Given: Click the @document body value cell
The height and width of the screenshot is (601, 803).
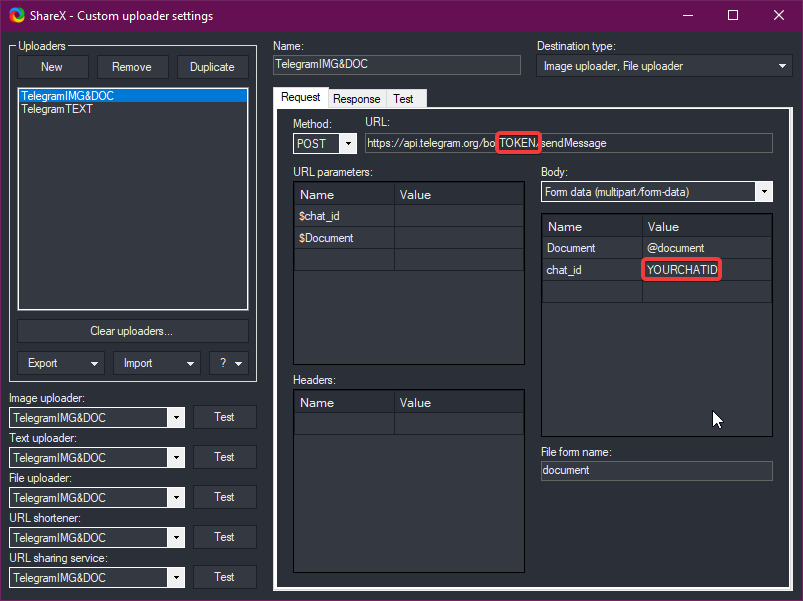Looking at the screenshot, I should pyautogui.click(x=707, y=248).
